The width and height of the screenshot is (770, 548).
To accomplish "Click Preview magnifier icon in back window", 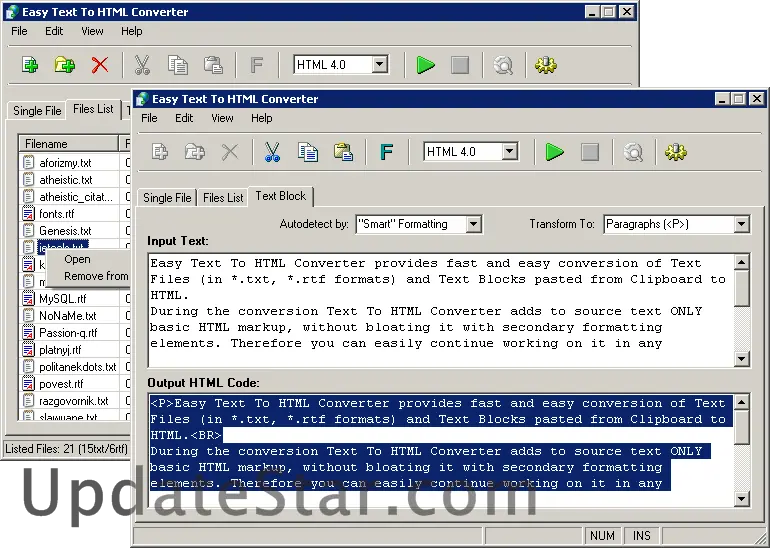I will pyautogui.click(x=503, y=65).
